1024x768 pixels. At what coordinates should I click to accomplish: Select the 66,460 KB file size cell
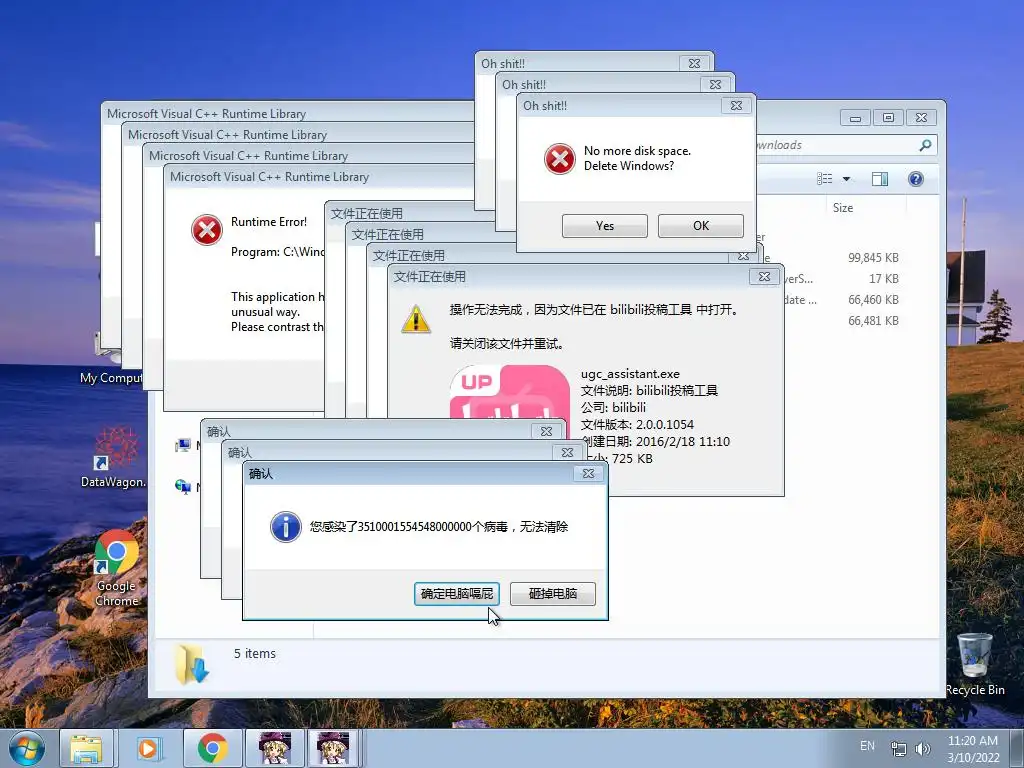[x=873, y=300]
